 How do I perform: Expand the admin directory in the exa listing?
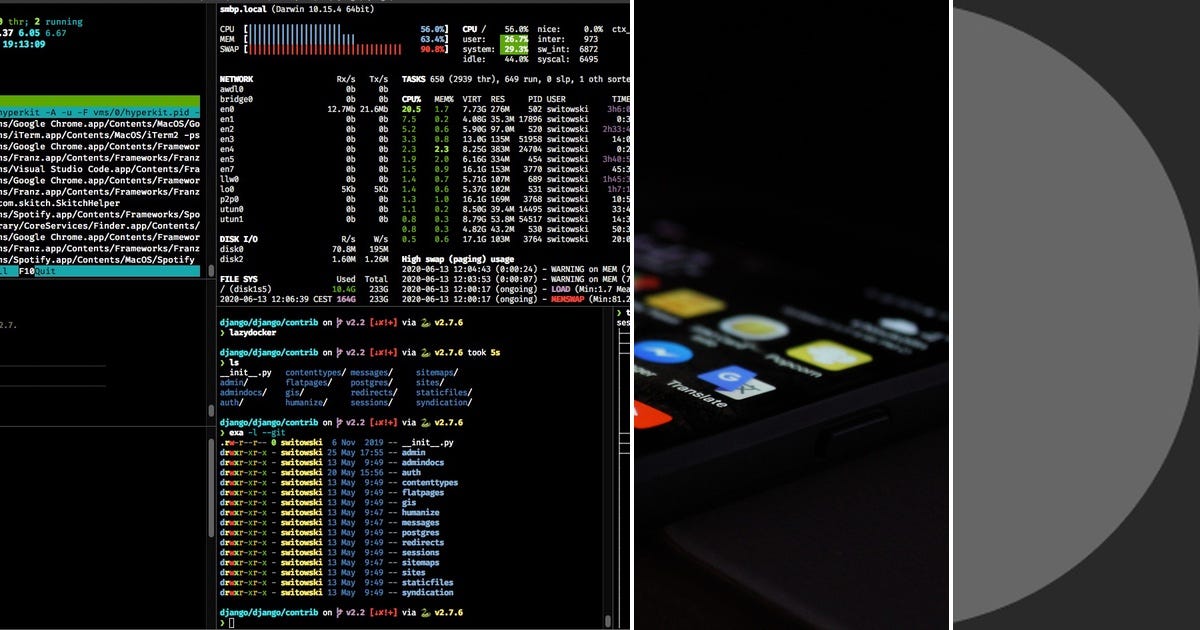point(412,452)
